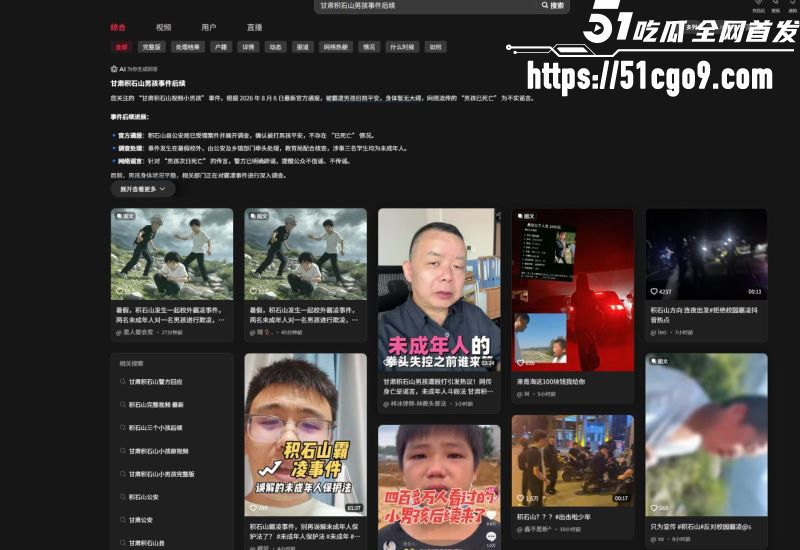Select the 情况 filter chip
This screenshot has width=800, height=550.
click(x=369, y=47)
